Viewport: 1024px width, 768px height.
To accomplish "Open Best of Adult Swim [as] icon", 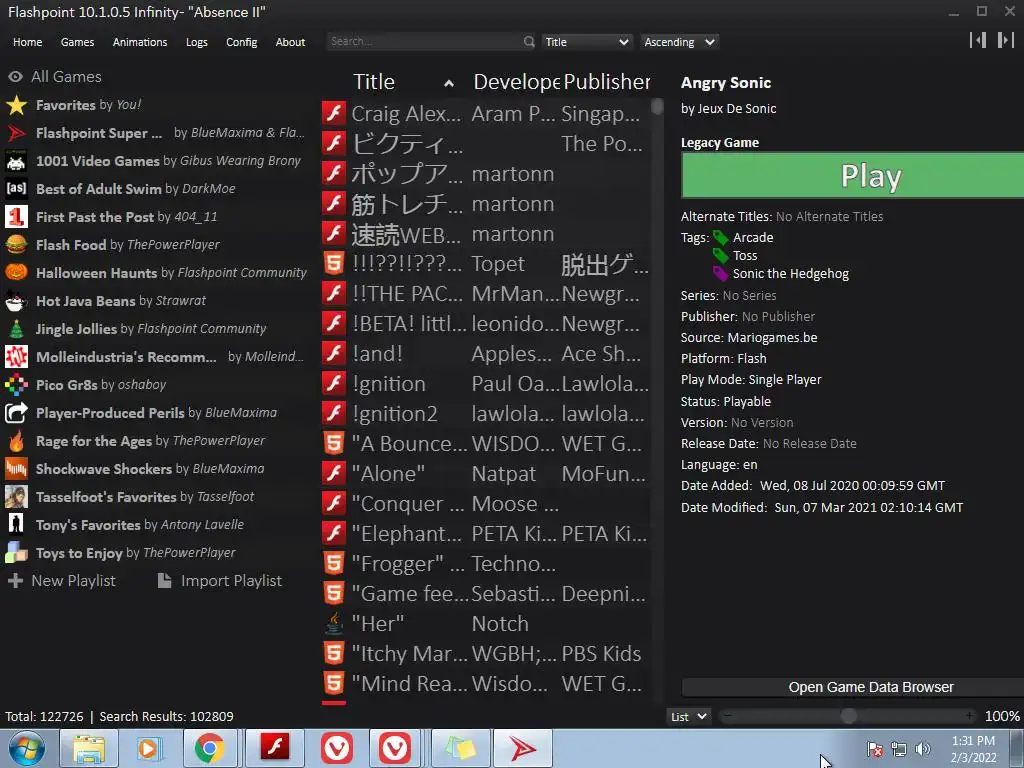I will coord(16,189).
